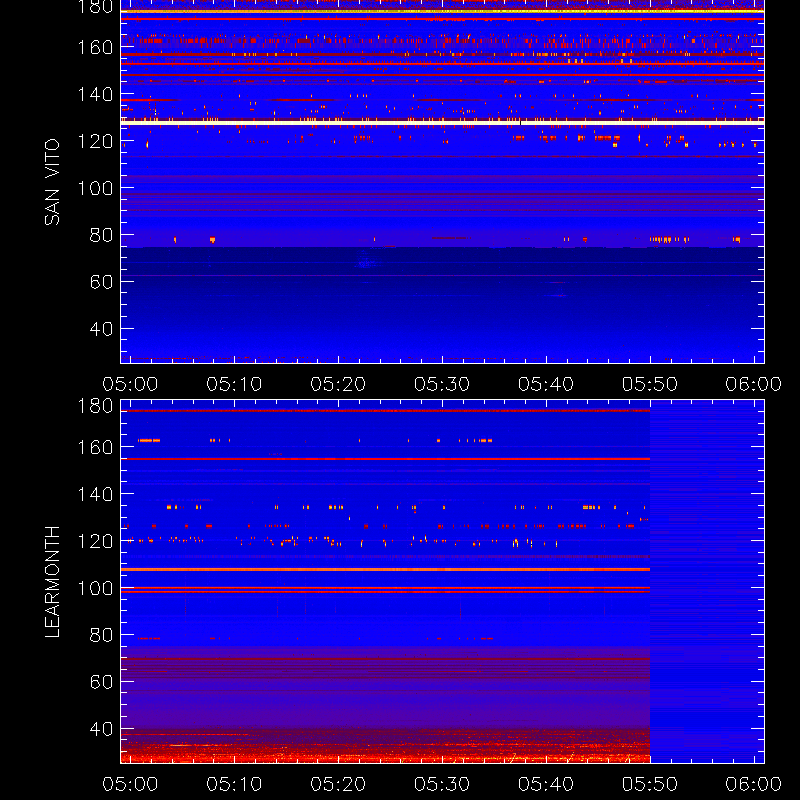Select the 05:30 time label under Learmonth plot

click(442, 784)
